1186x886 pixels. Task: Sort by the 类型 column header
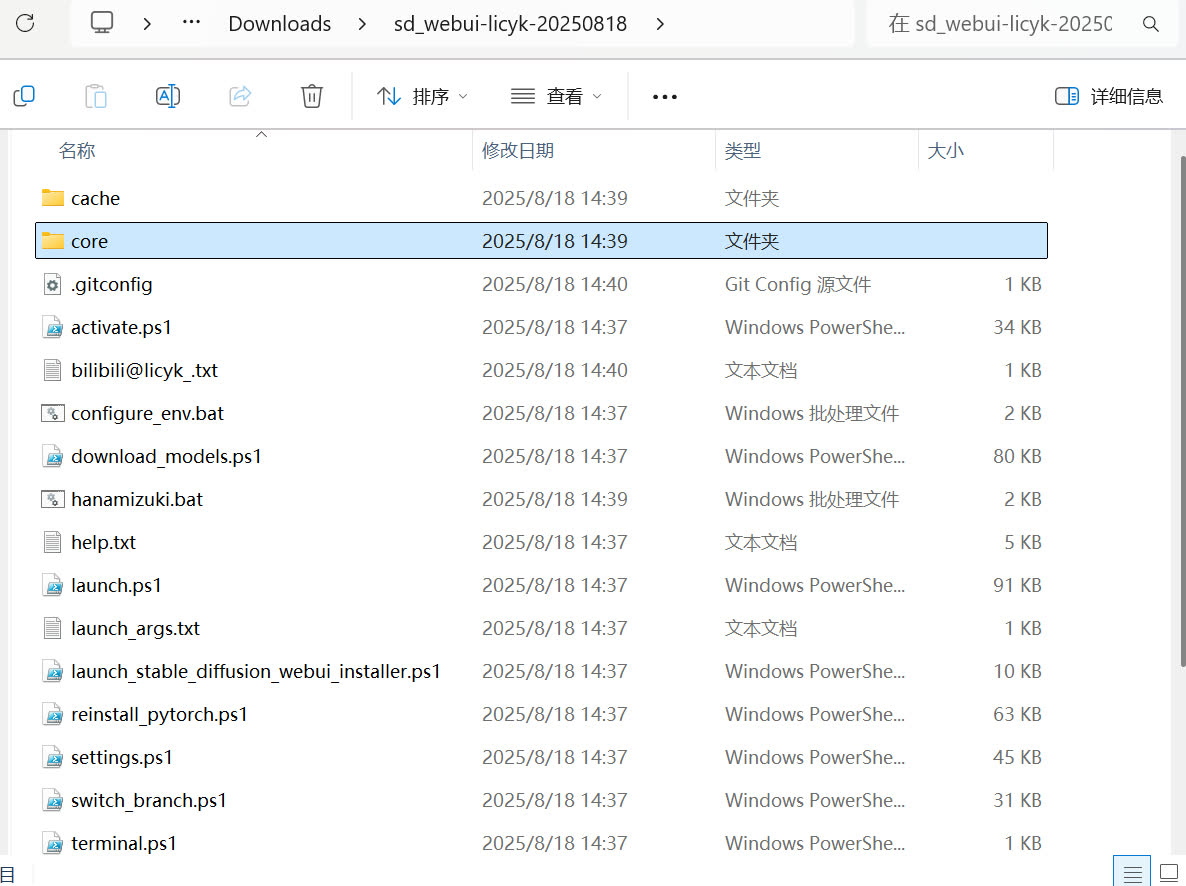pyautogui.click(x=742, y=151)
